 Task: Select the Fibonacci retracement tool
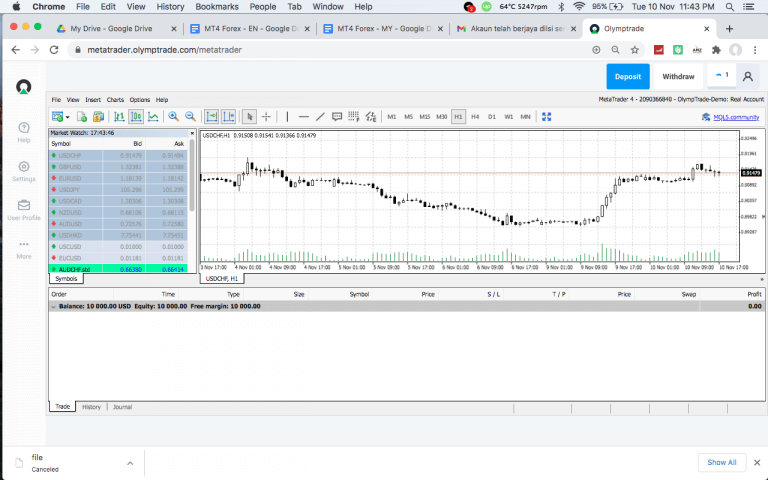point(354,117)
